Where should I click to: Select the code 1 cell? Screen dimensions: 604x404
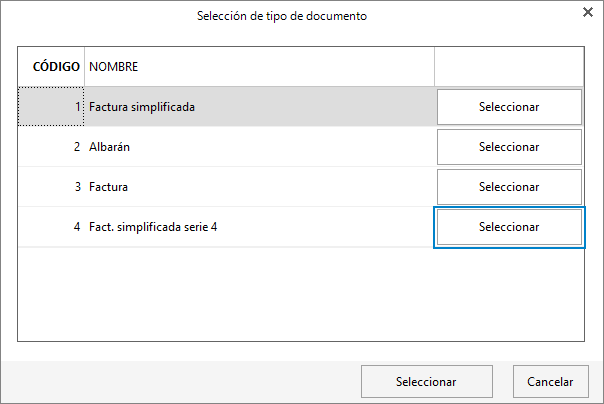(51, 107)
